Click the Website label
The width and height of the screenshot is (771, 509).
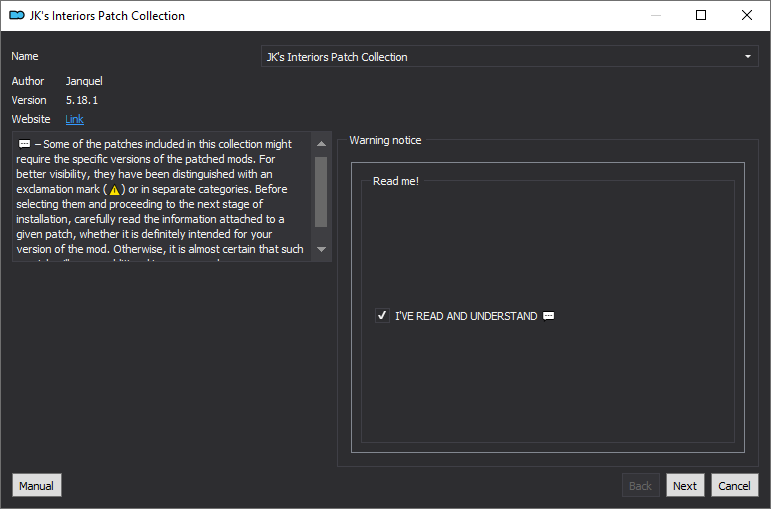click(31, 119)
